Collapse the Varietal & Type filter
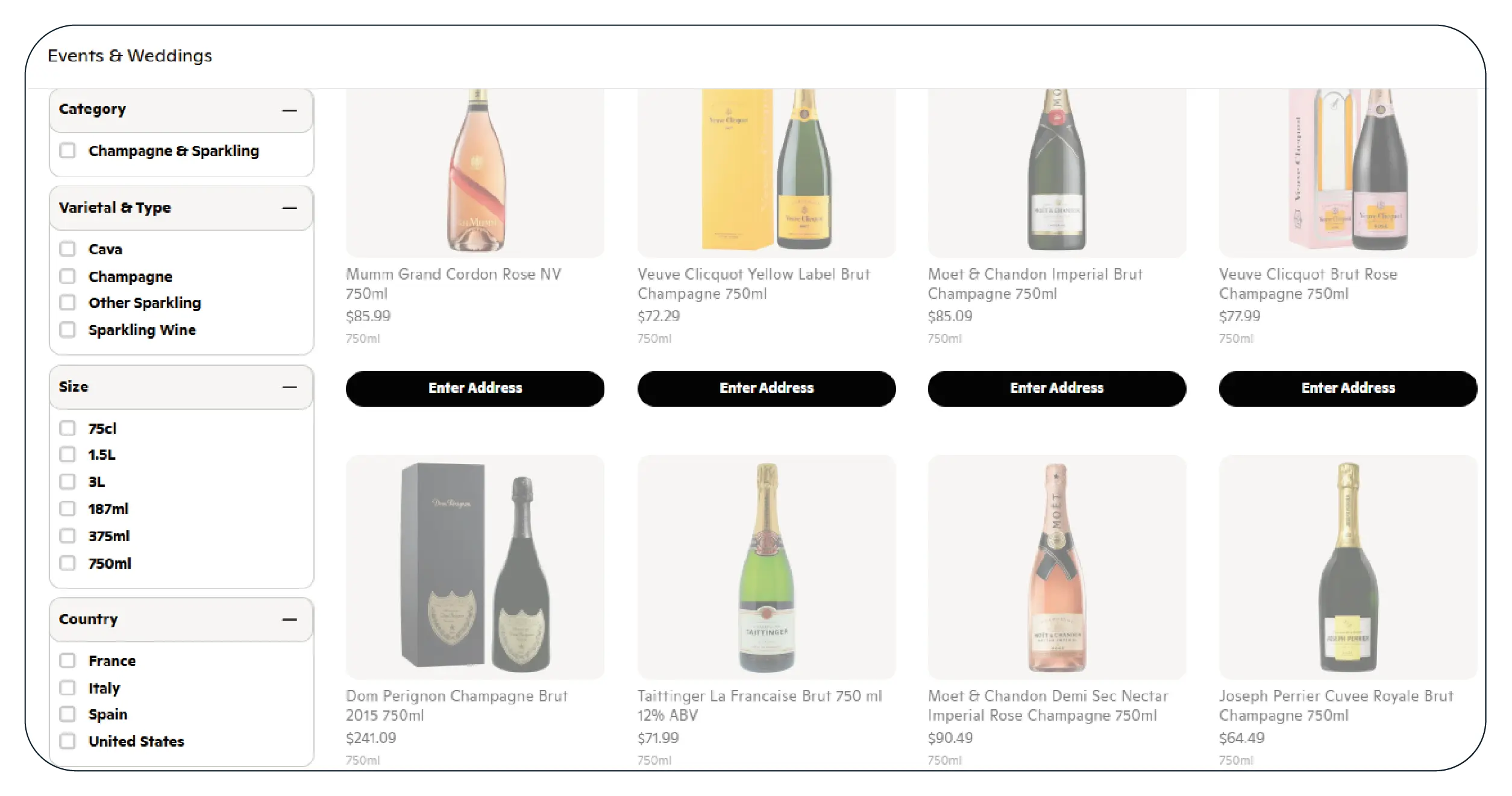Viewport: 1512px width, 796px height. [x=289, y=208]
